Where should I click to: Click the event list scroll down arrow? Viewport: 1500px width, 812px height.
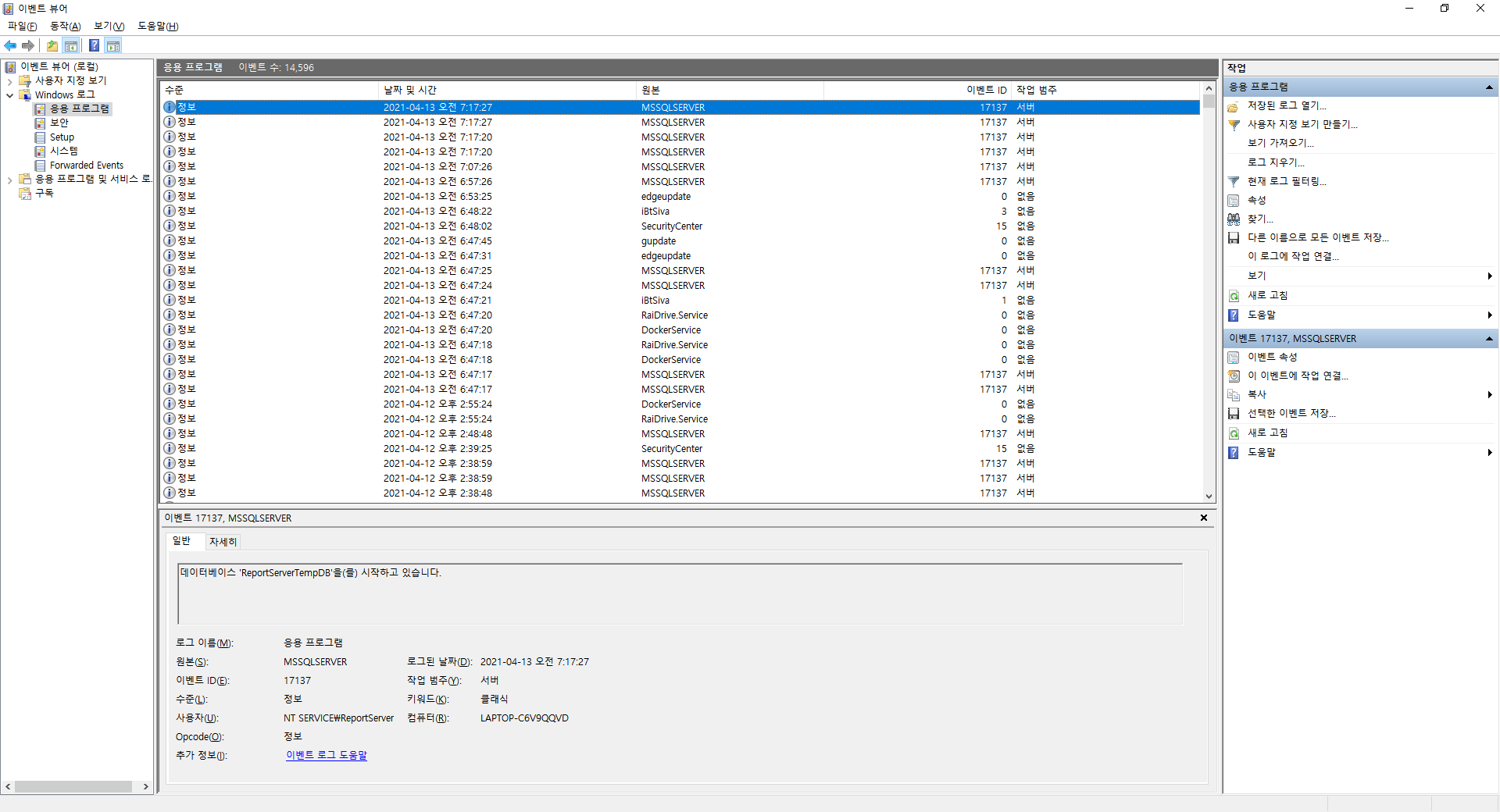1209,497
